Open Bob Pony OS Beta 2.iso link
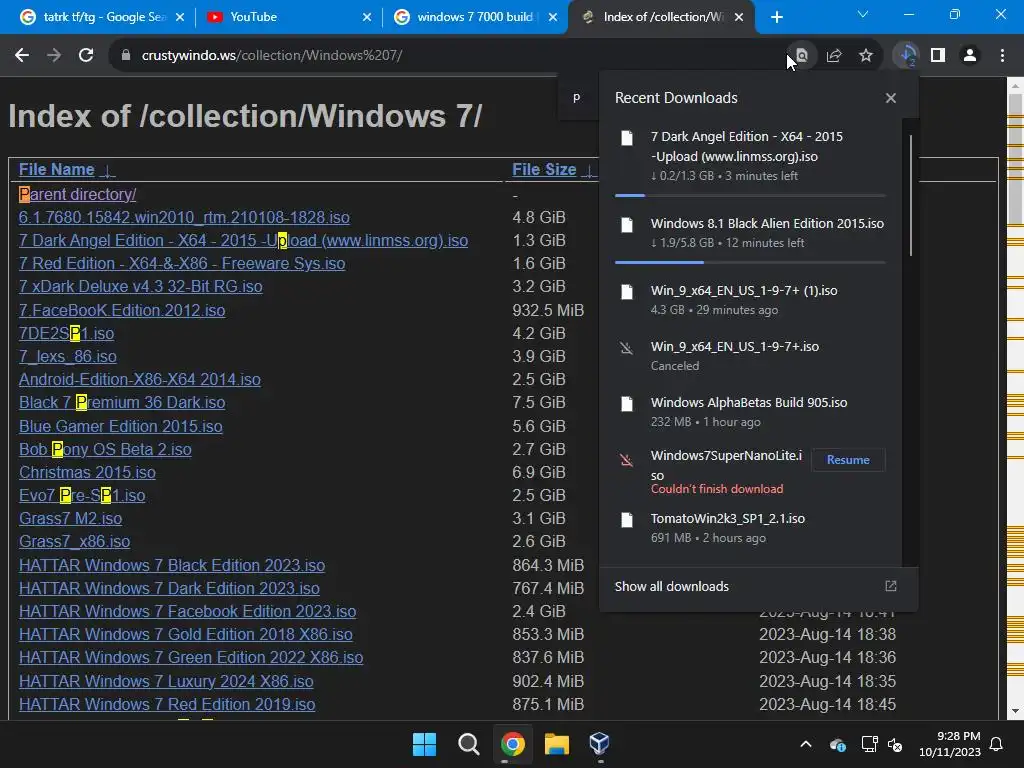The width and height of the screenshot is (1024, 768). click(x=105, y=449)
